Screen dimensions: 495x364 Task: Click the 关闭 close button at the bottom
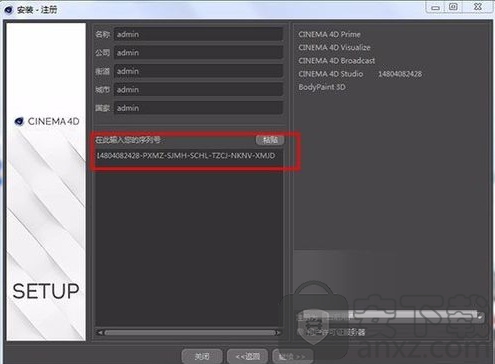(x=202, y=356)
